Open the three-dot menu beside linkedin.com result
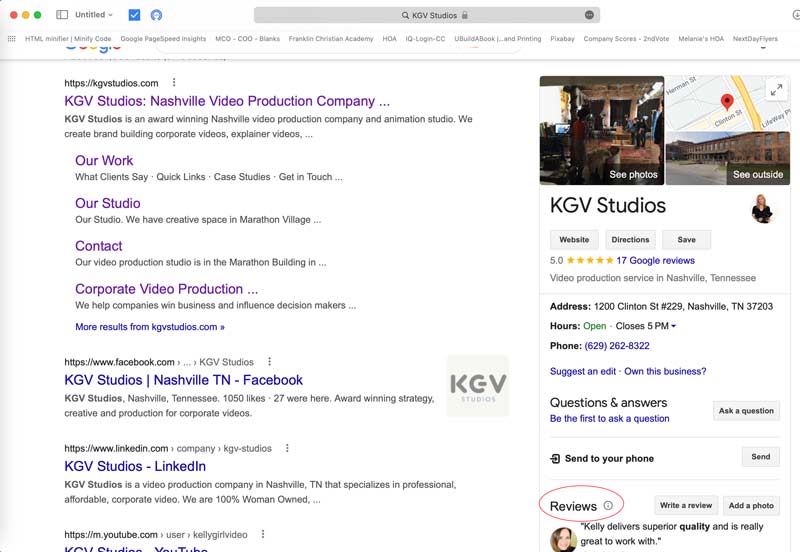The image size is (800, 552). point(287,449)
